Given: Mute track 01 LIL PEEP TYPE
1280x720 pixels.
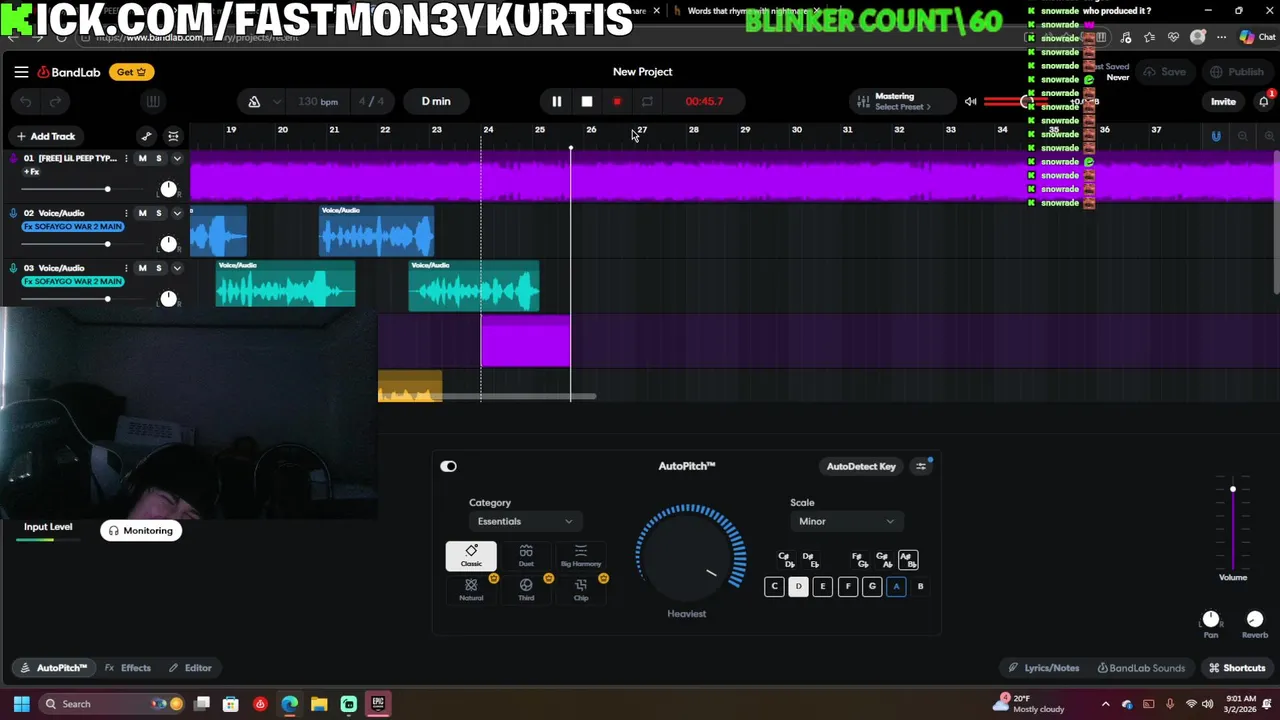Looking at the screenshot, I should tap(142, 158).
